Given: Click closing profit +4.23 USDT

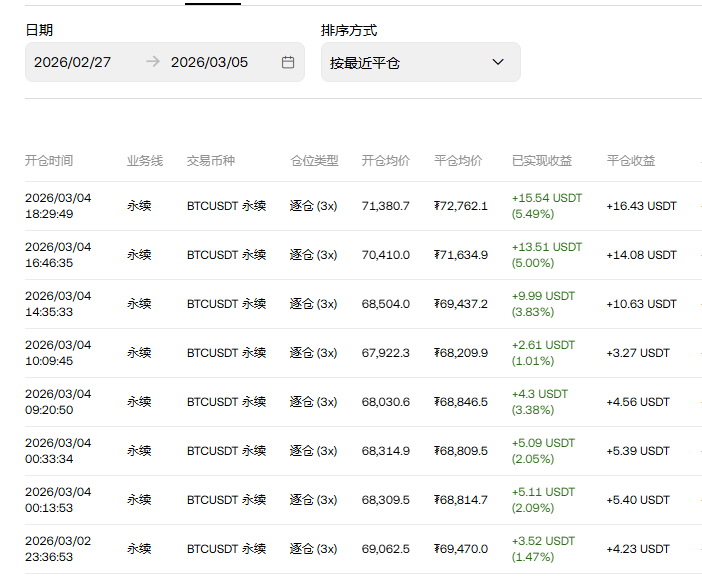Looking at the screenshot, I should pyautogui.click(x=638, y=549).
